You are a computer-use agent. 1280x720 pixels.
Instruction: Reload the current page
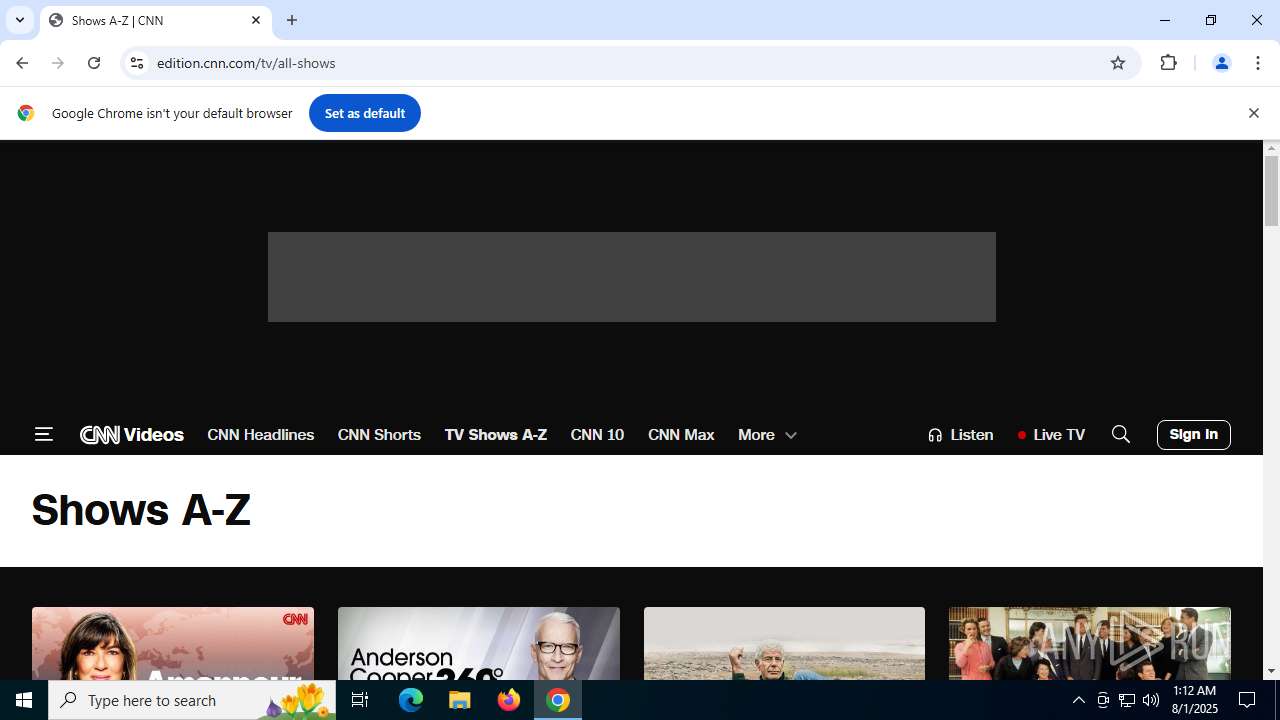click(x=94, y=63)
